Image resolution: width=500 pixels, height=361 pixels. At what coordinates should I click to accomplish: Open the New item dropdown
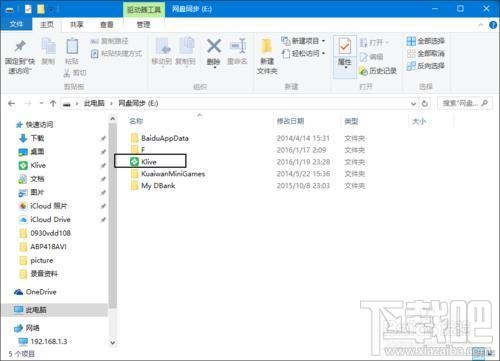(304, 41)
